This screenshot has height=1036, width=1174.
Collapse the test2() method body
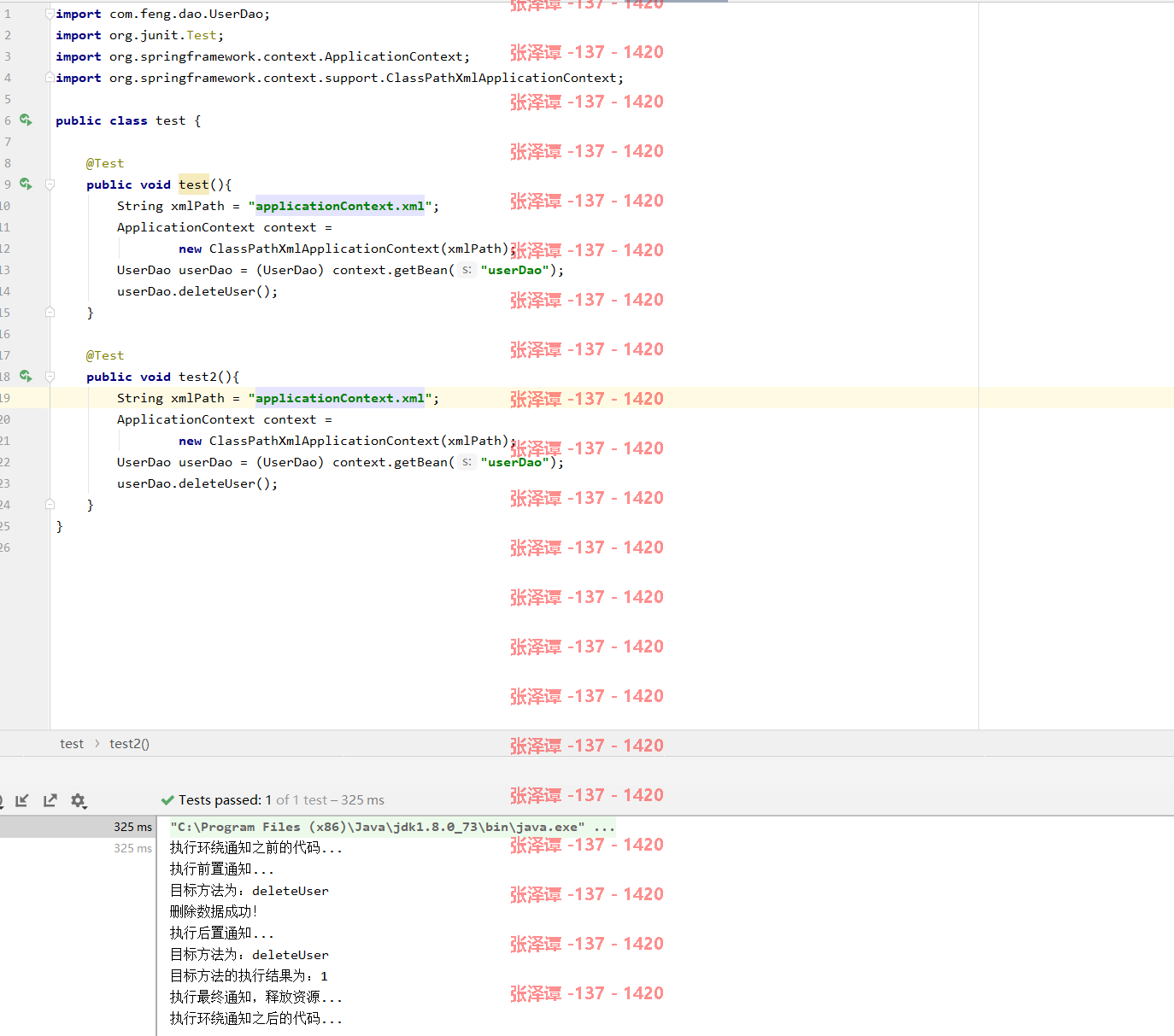click(50, 377)
